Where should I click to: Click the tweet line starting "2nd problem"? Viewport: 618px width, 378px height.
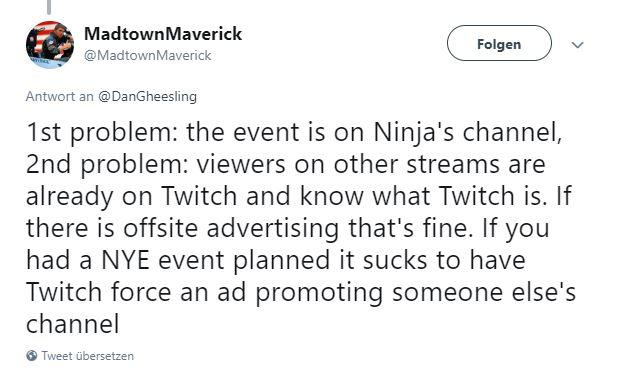coord(286,165)
